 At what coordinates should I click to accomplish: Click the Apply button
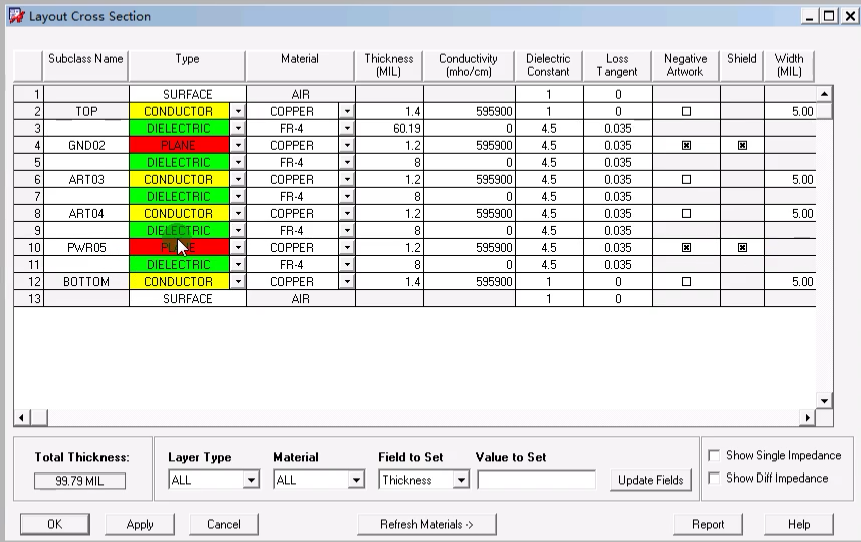coord(140,524)
